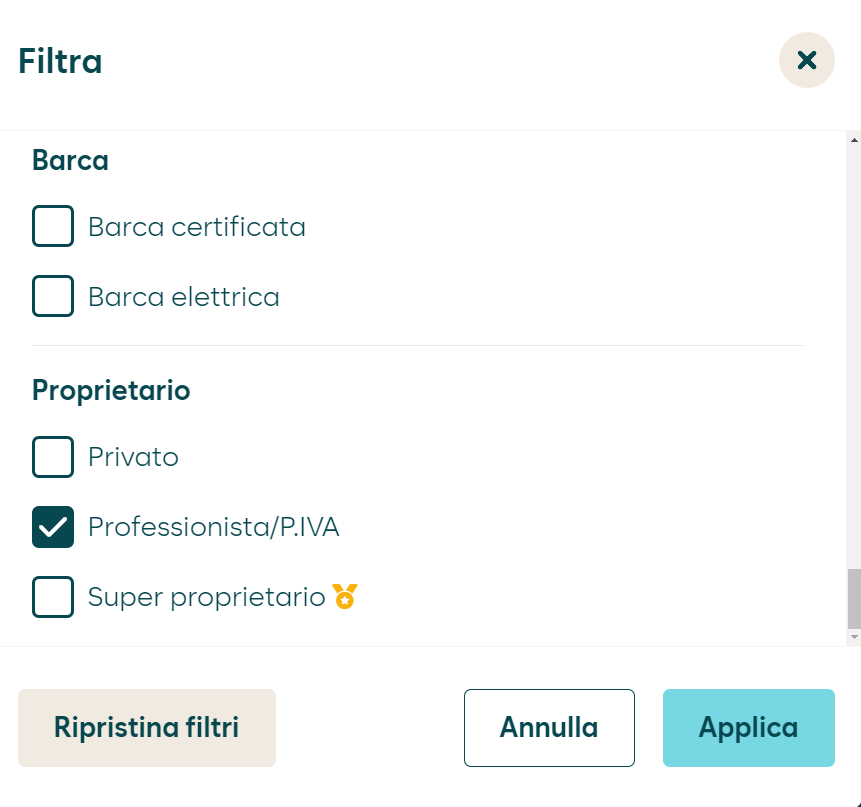Click the empty scrollbar track above the thumb

tap(854, 357)
